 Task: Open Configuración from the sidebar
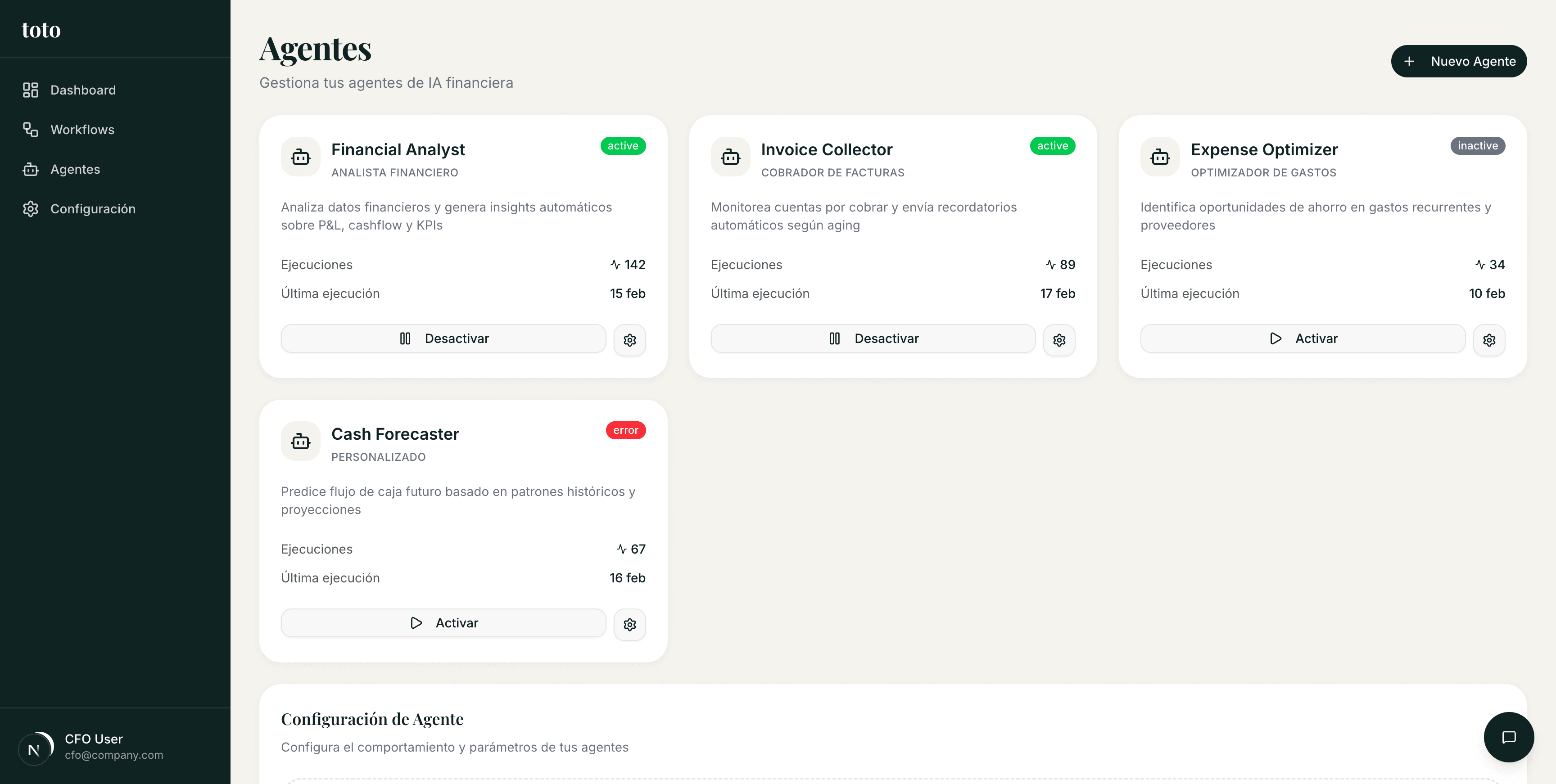coord(92,208)
